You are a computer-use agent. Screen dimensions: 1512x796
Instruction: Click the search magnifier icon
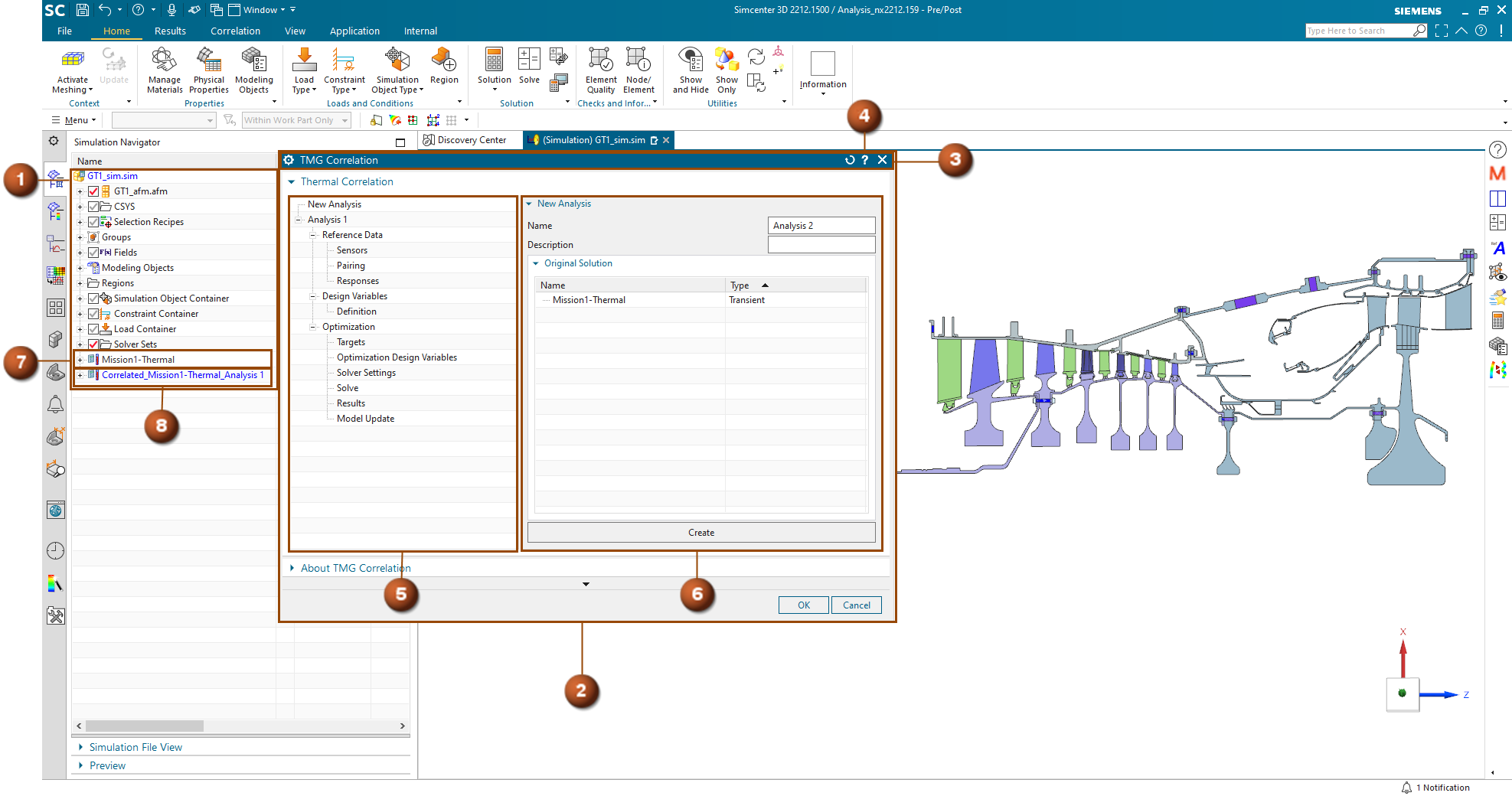pos(1419,31)
